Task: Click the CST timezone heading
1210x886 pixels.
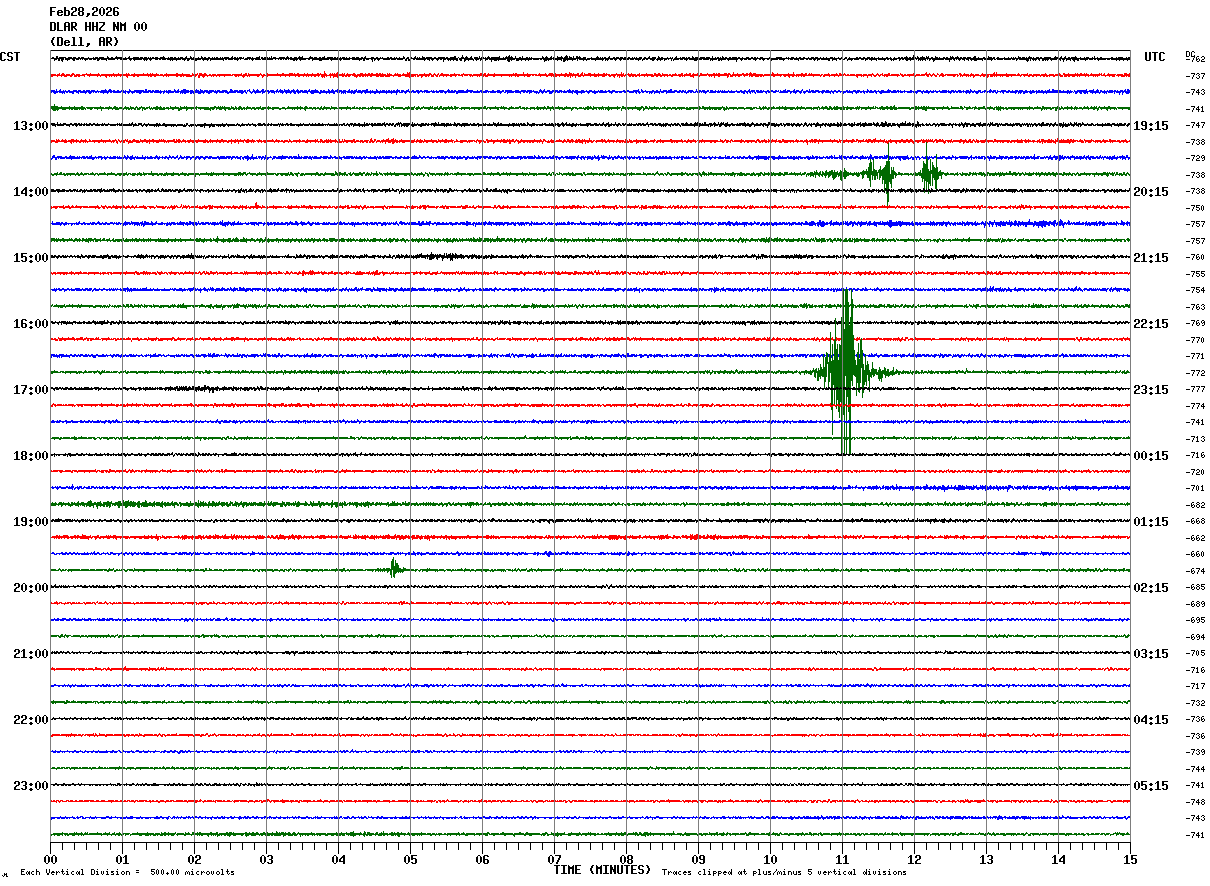Action: pyautogui.click(x=10, y=57)
